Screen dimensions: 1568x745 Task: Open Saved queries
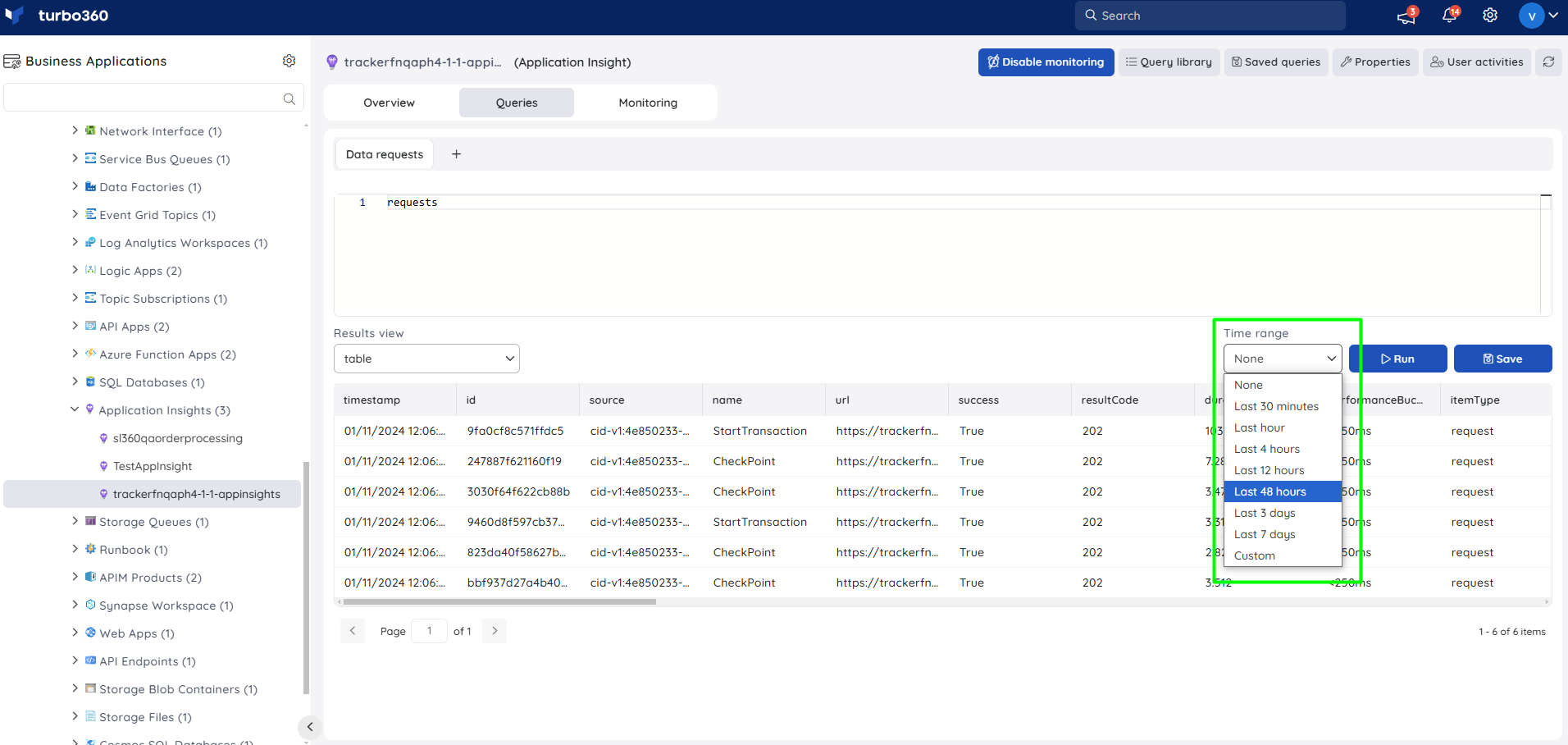tap(1276, 62)
